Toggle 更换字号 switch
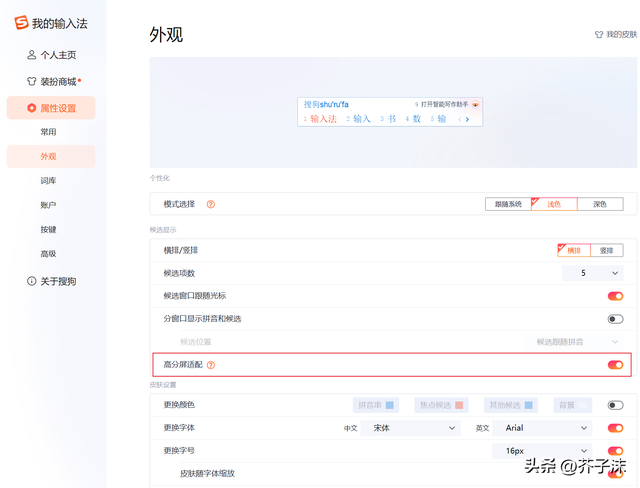Viewport: 640px width, 488px height. click(616, 451)
